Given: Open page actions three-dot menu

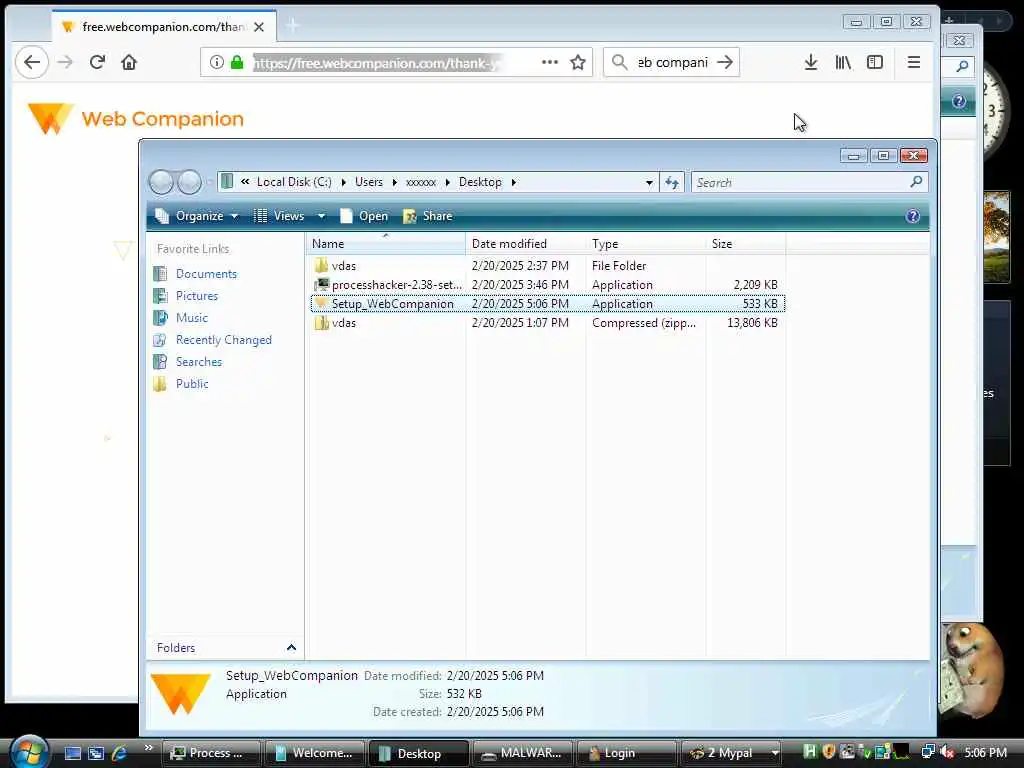Looking at the screenshot, I should coord(550,63).
